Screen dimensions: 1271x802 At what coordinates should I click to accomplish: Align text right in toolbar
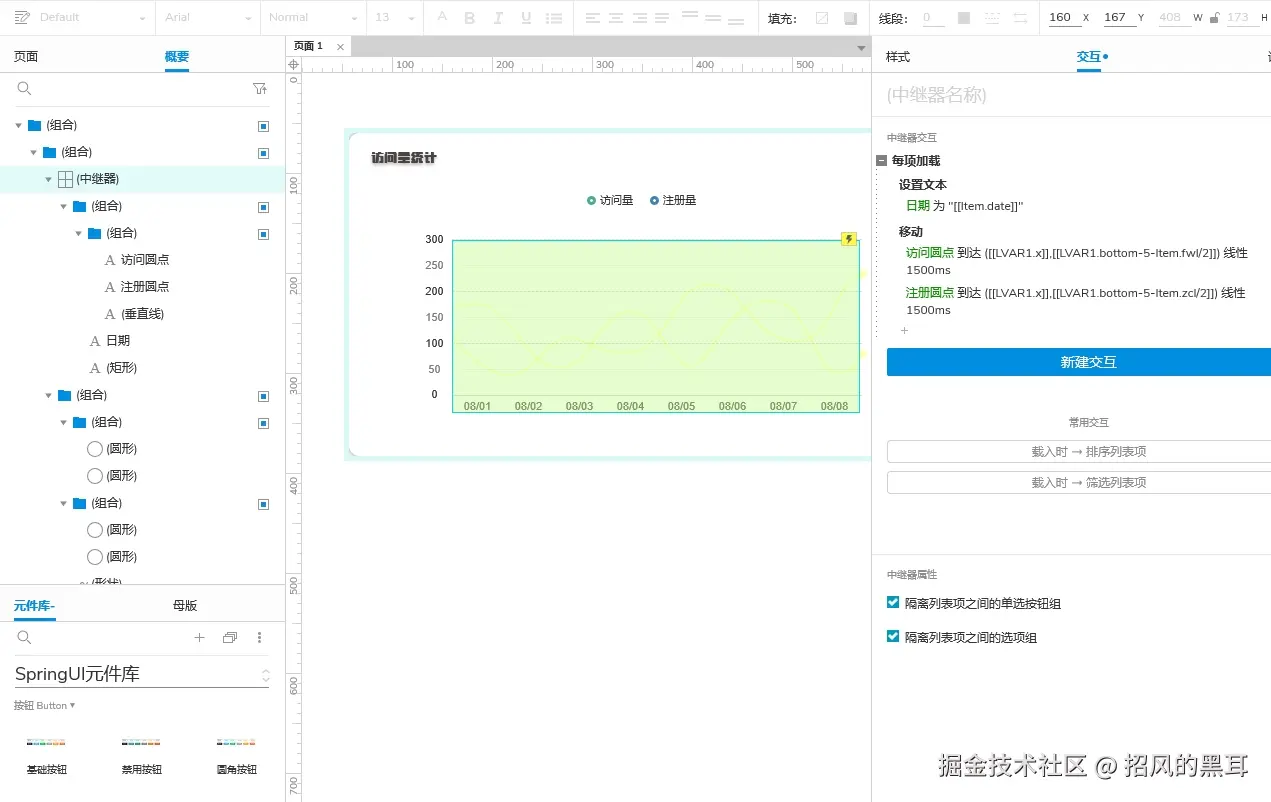639,18
